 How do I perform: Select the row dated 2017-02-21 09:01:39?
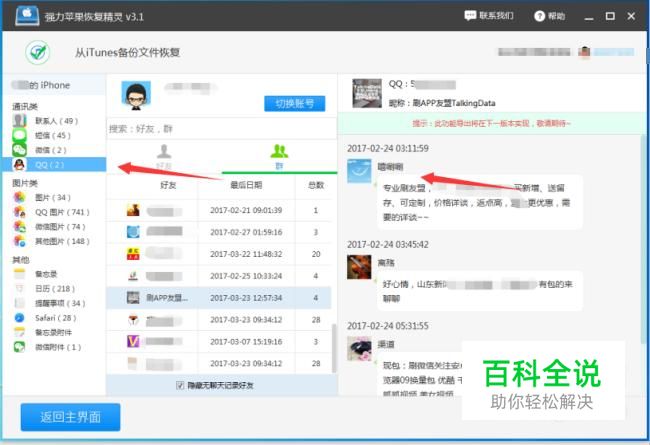219,211
